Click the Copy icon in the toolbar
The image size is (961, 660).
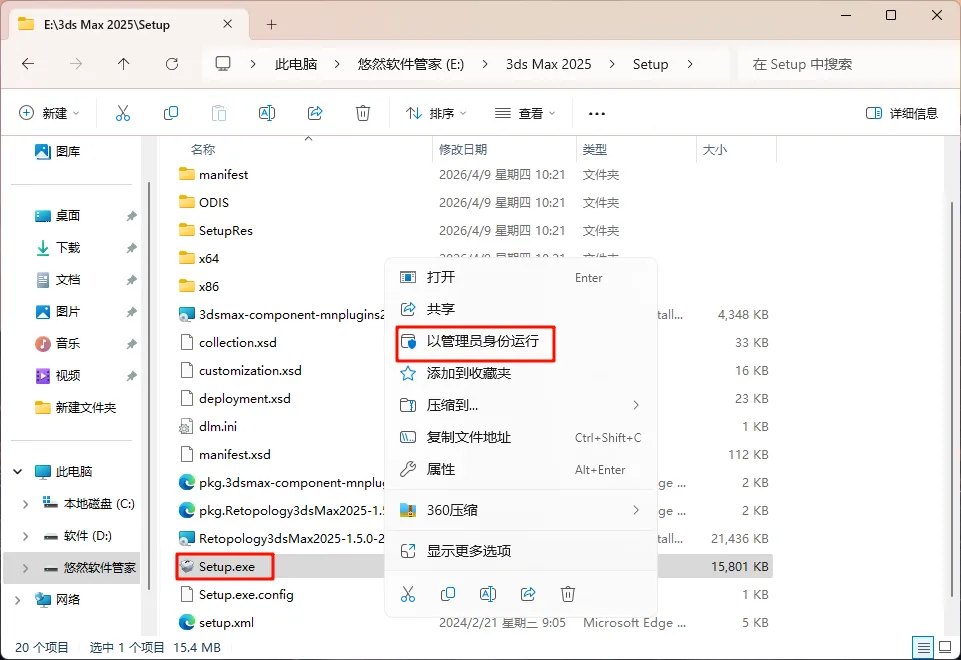(171, 113)
